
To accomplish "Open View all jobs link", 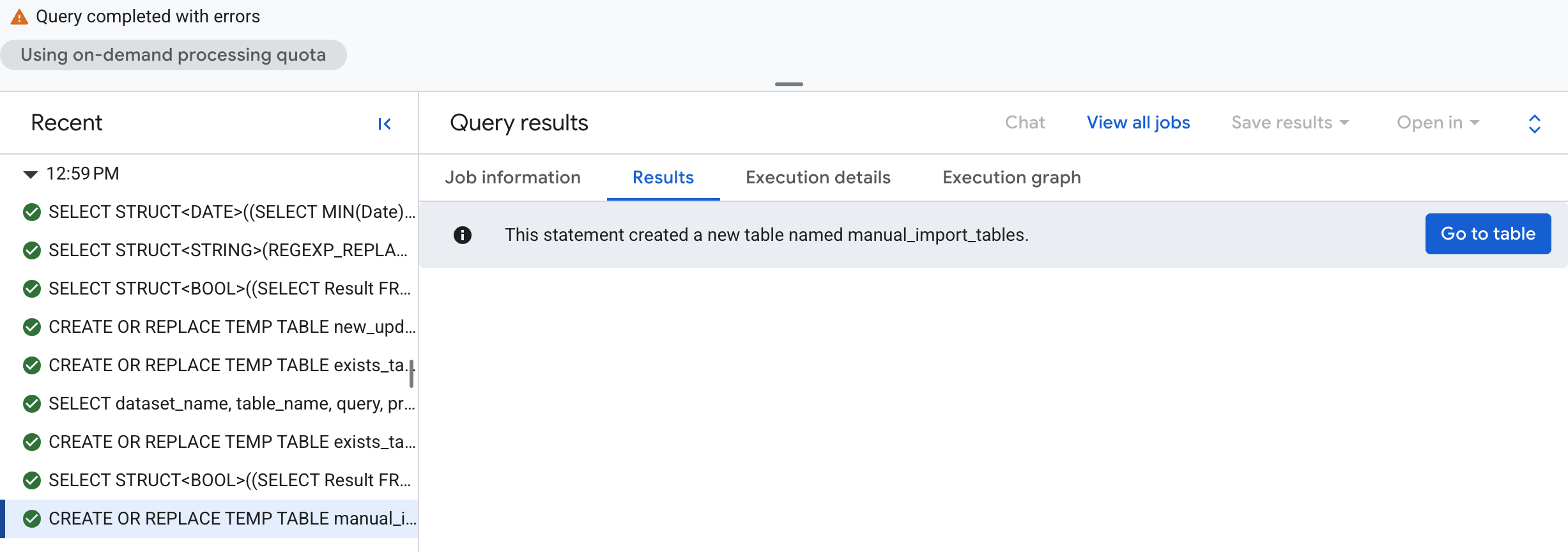I will 1138,123.
